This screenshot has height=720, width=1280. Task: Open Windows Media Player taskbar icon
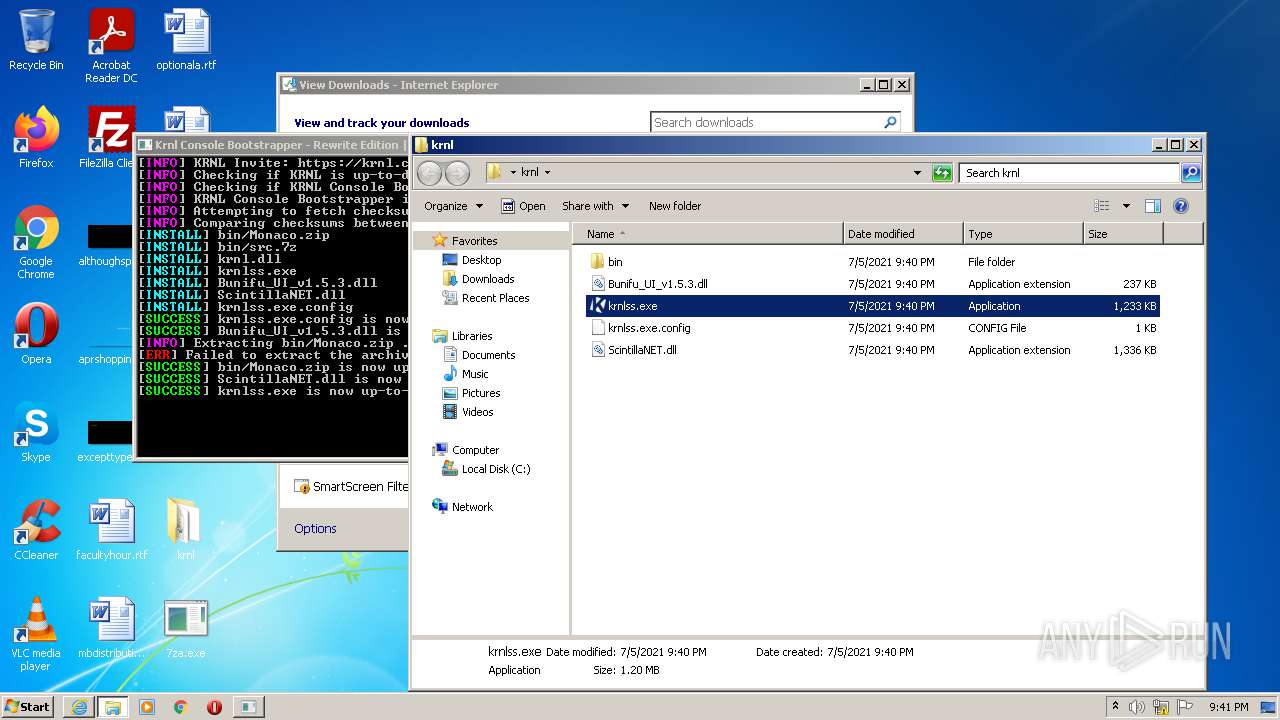[147, 707]
